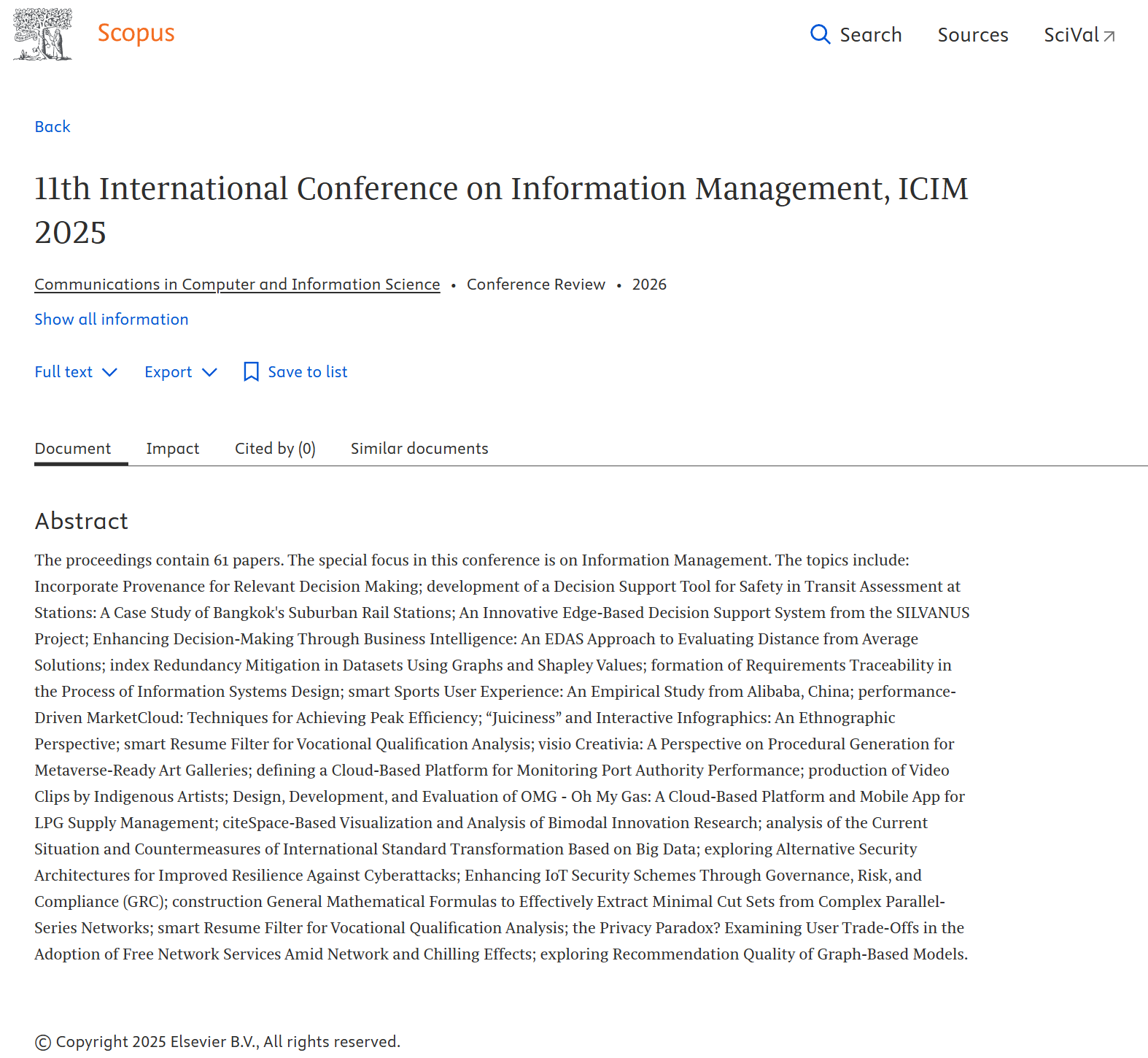Image resolution: width=1148 pixels, height=1058 pixels.
Task: Open the SciVal link
Action: tap(1071, 35)
